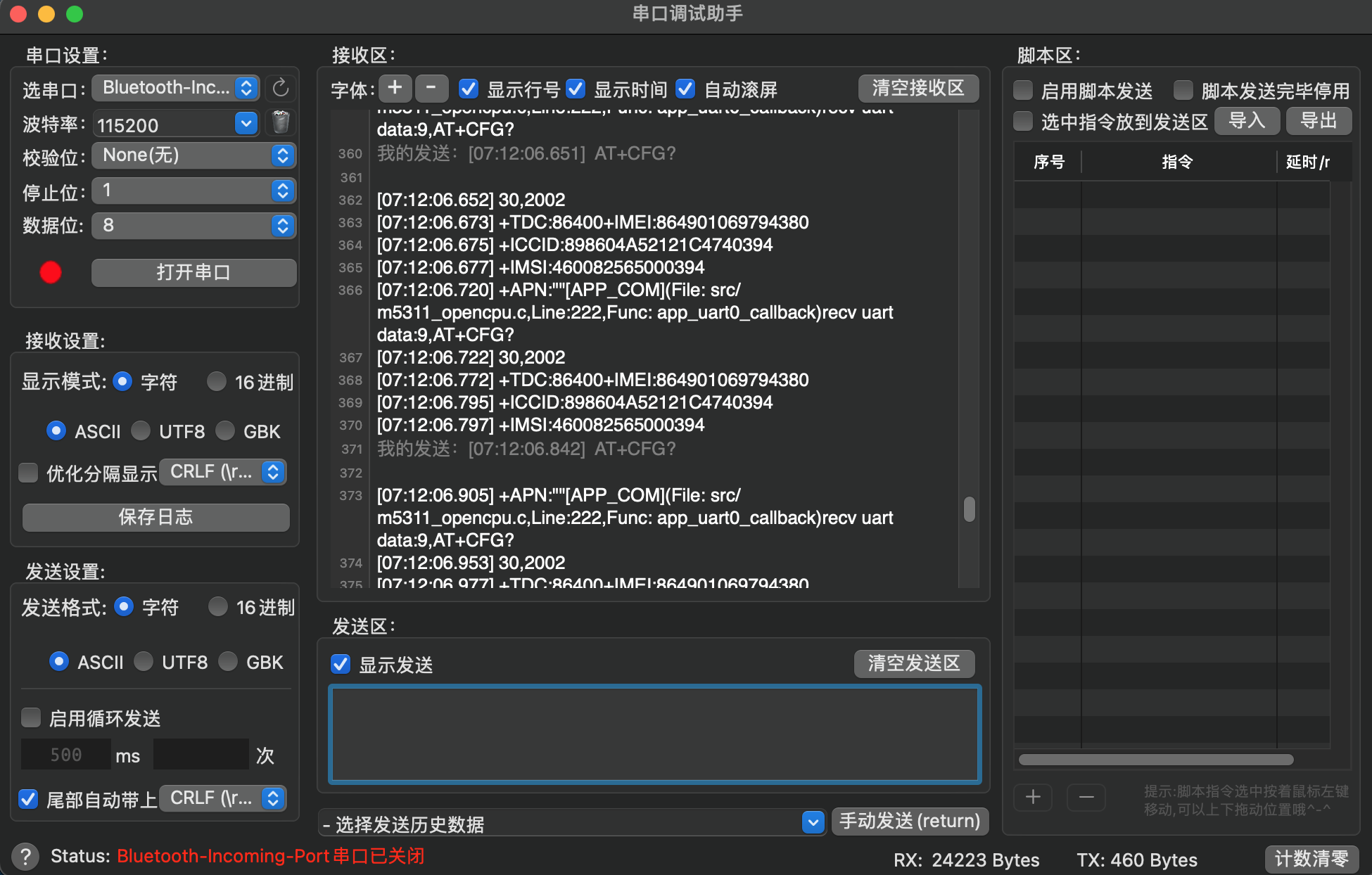This screenshot has height=875, width=1372.
Task: Toggle 显示时间 checkbox
Action: tap(576, 89)
